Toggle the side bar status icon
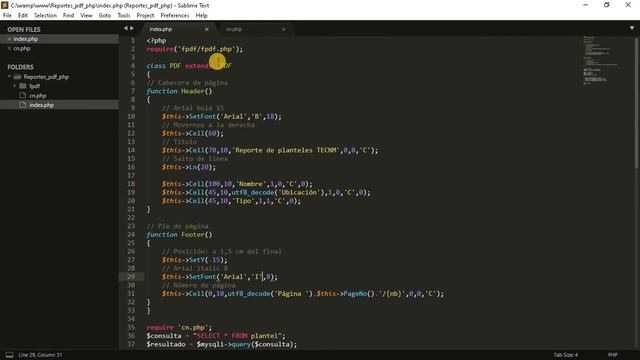This screenshot has height=360, width=640. point(9,355)
